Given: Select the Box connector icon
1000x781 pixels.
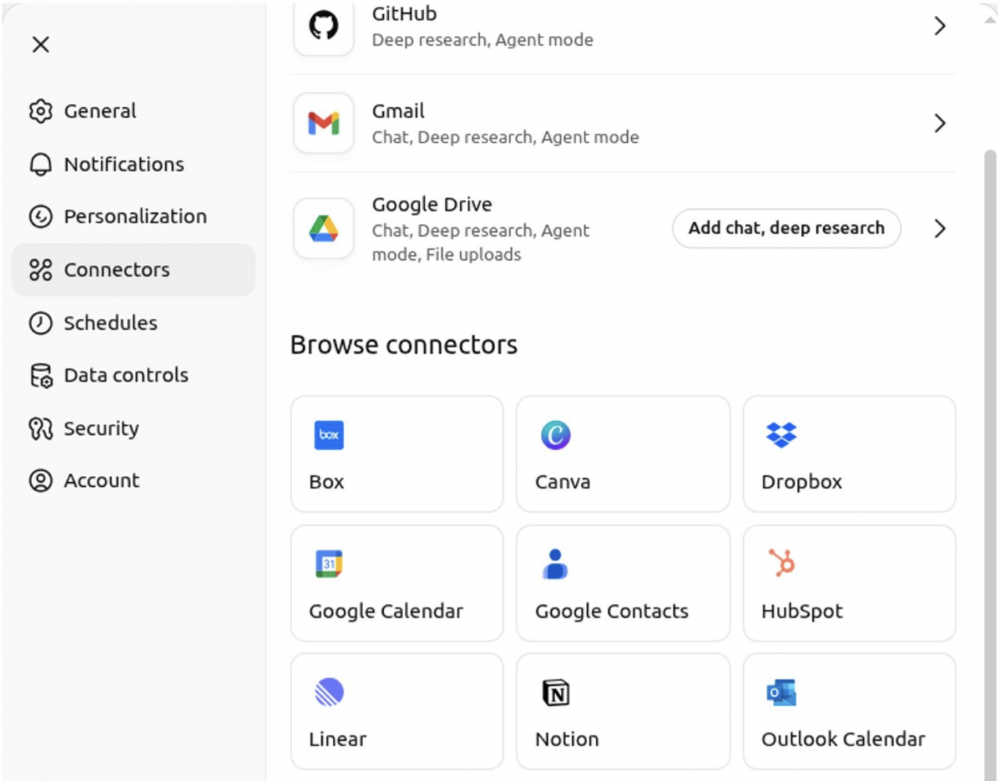Looking at the screenshot, I should (x=328, y=435).
